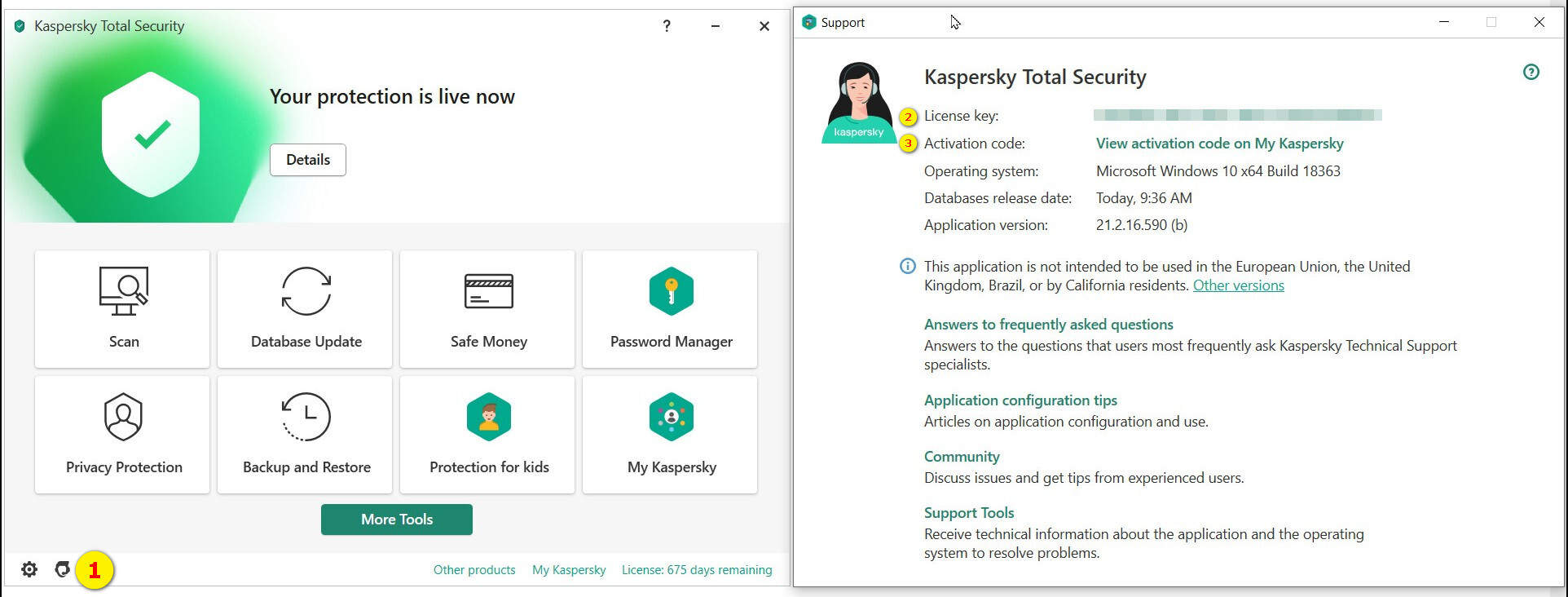Open Backup and Restore
This screenshot has height=597, width=1568.
pos(305,435)
